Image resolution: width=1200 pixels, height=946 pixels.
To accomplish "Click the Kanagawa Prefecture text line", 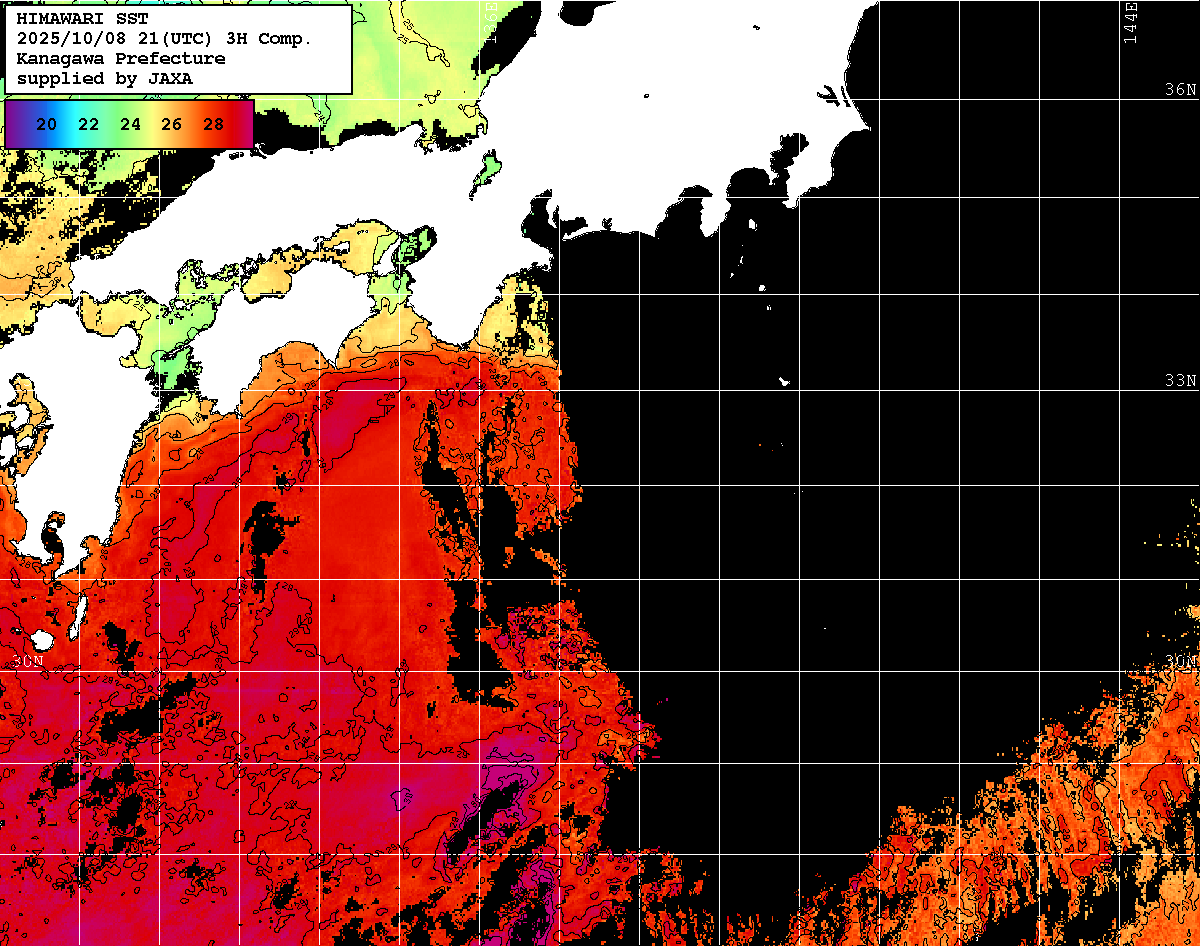I will (120, 58).
